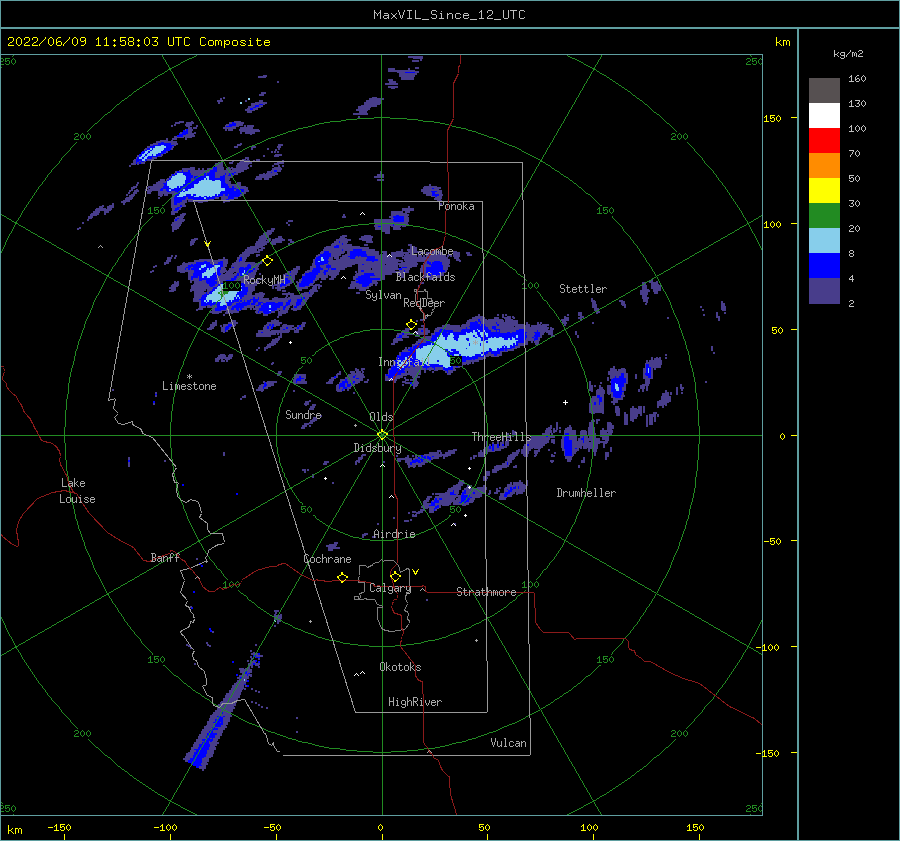
Task: Click the yellow diamond marker below Cochrane
Action: point(343,577)
